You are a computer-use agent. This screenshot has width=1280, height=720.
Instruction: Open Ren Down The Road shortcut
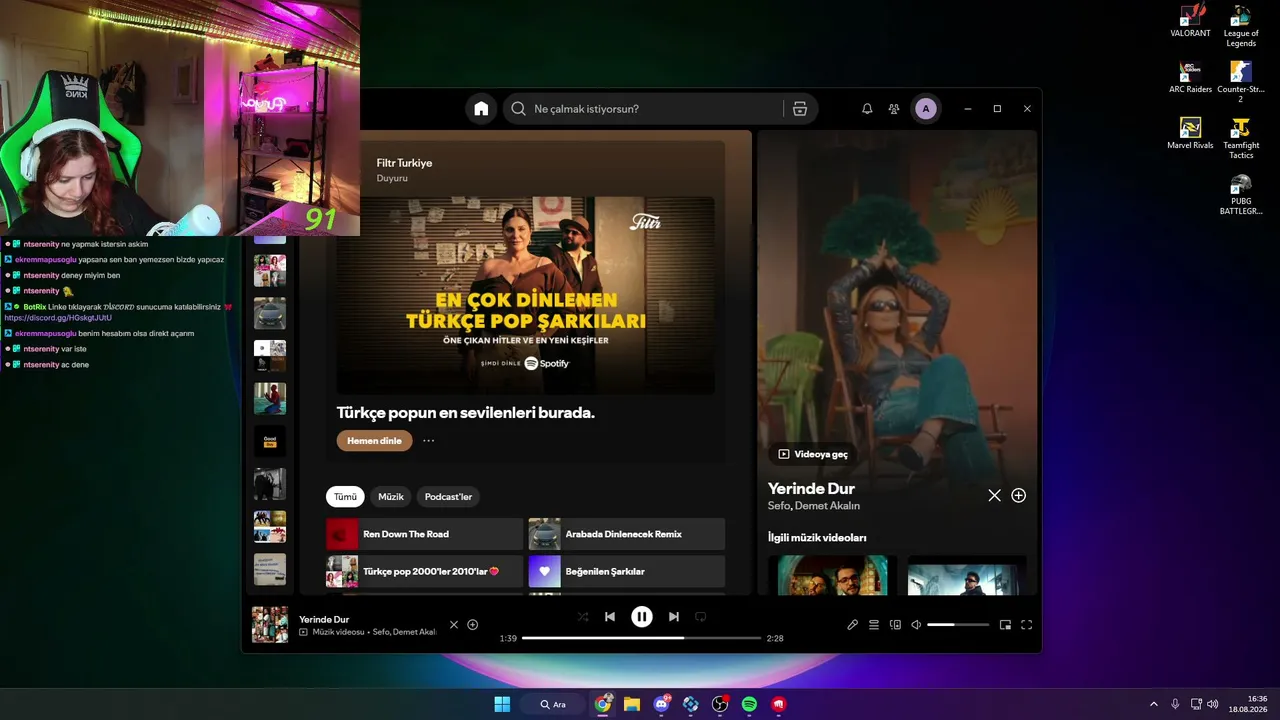coord(424,534)
